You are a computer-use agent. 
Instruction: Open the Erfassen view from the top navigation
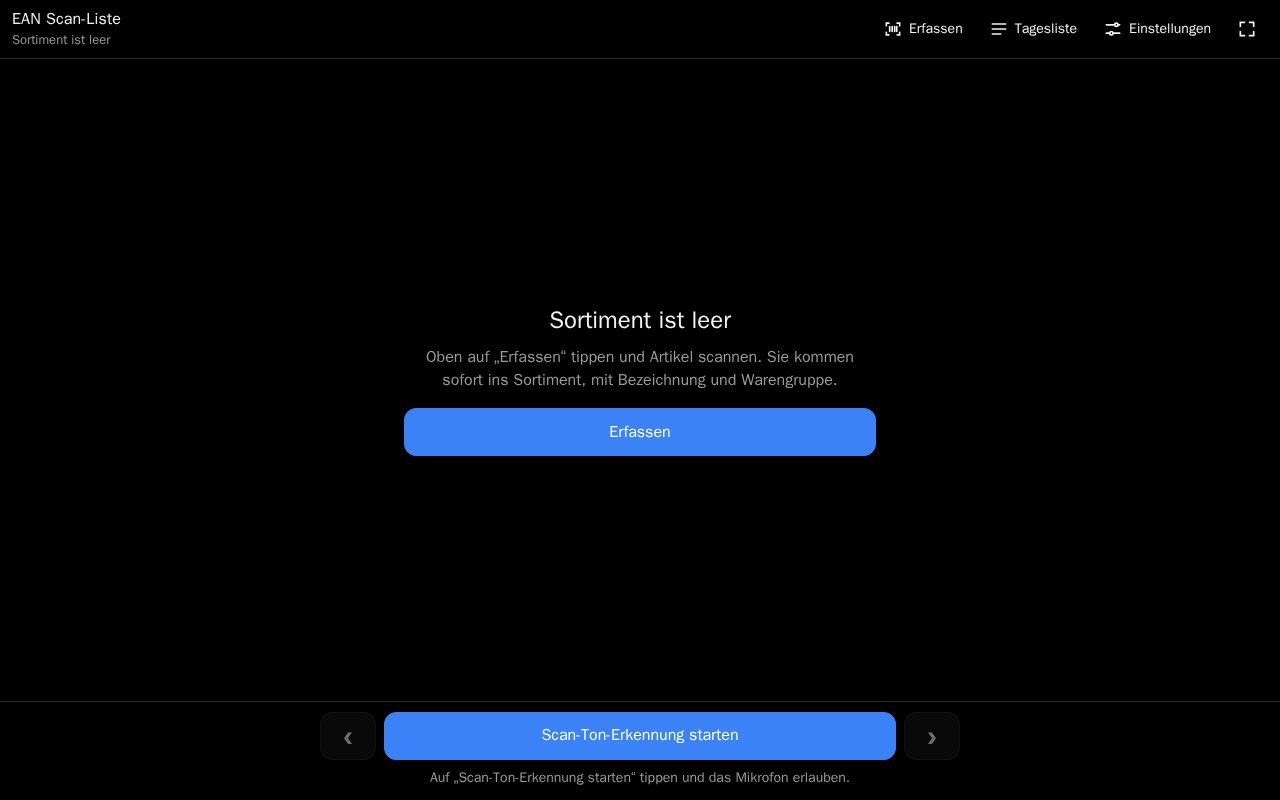(x=923, y=29)
